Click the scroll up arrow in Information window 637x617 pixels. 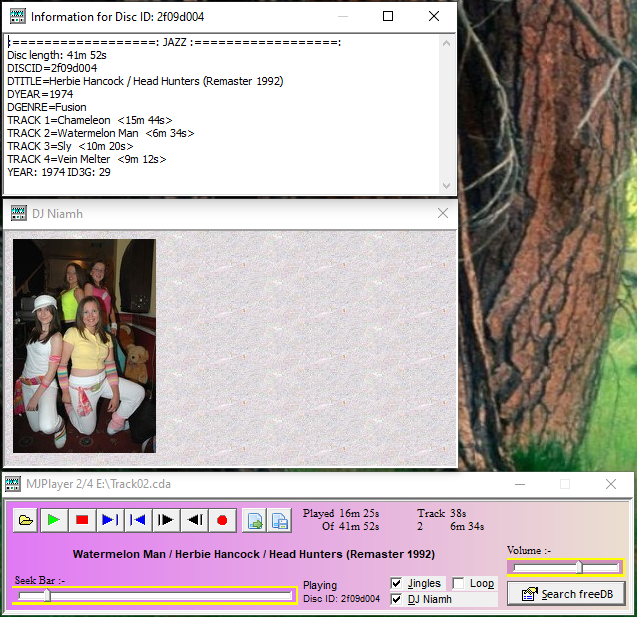point(446,43)
